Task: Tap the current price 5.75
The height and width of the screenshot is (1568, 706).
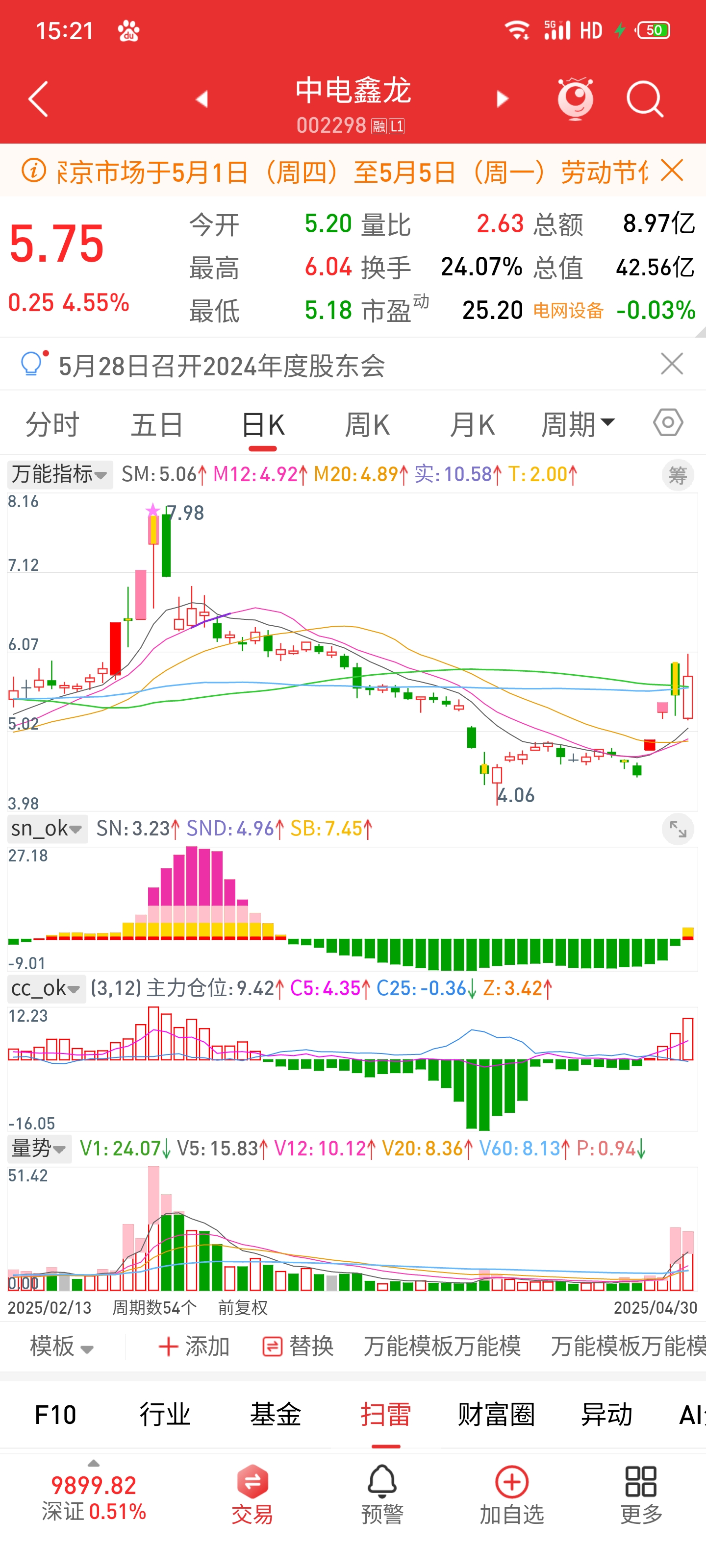Action: [x=57, y=244]
